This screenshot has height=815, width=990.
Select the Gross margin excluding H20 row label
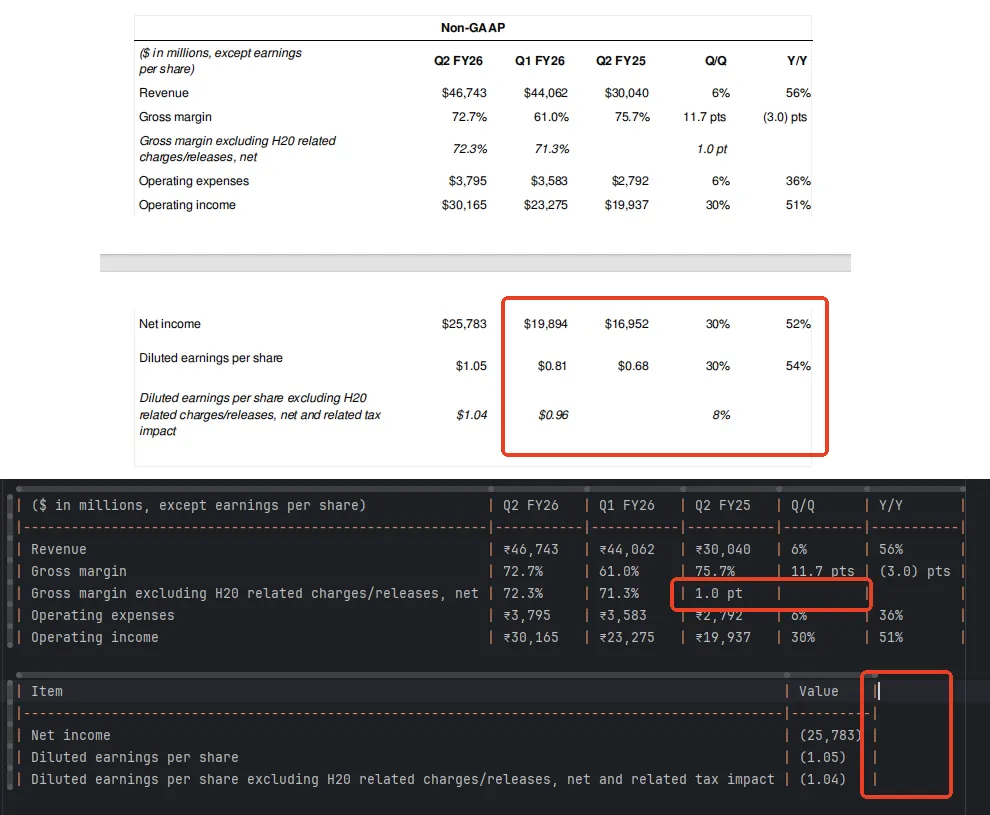tap(238, 149)
